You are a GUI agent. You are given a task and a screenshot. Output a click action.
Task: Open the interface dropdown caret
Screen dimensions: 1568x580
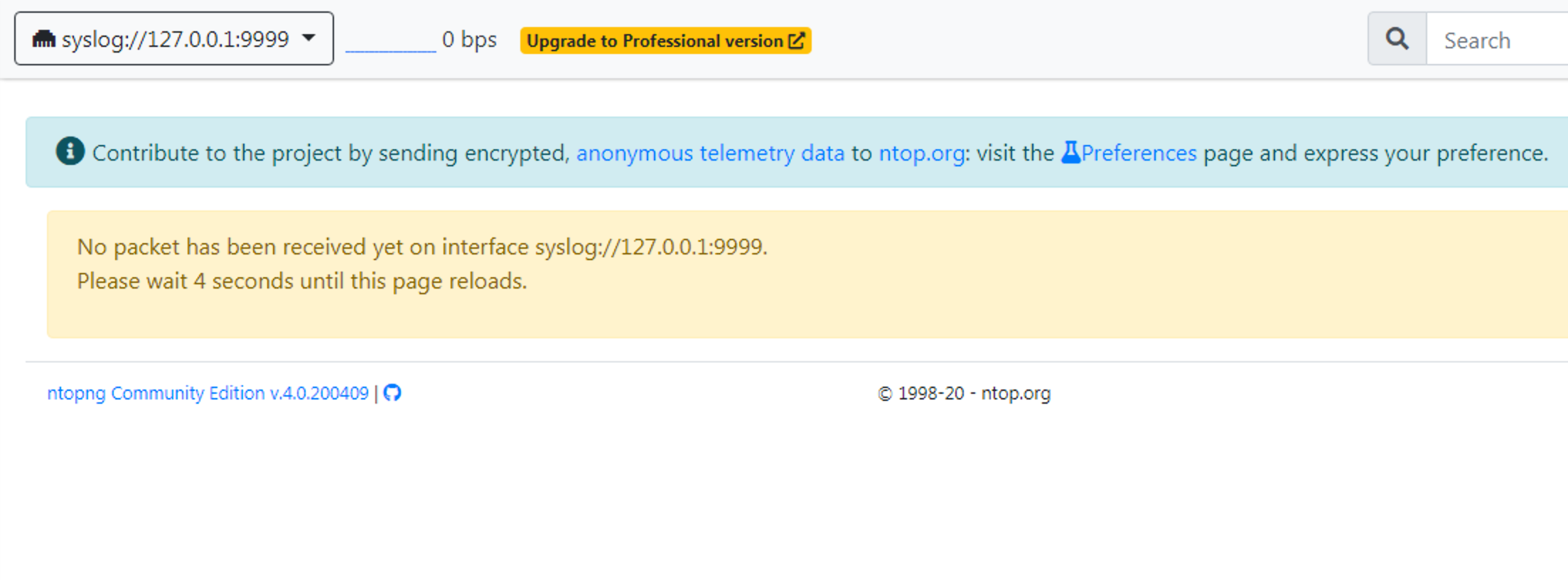coord(308,39)
